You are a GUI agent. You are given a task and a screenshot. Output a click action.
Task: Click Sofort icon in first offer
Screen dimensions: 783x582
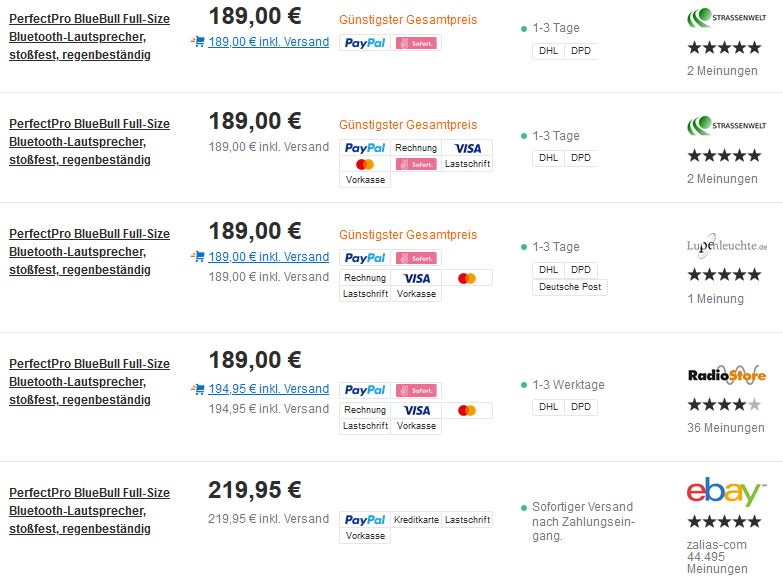pos(416,43)
